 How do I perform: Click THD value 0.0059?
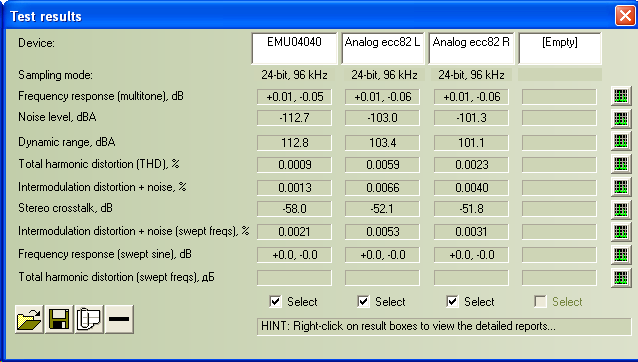[382, 165]
